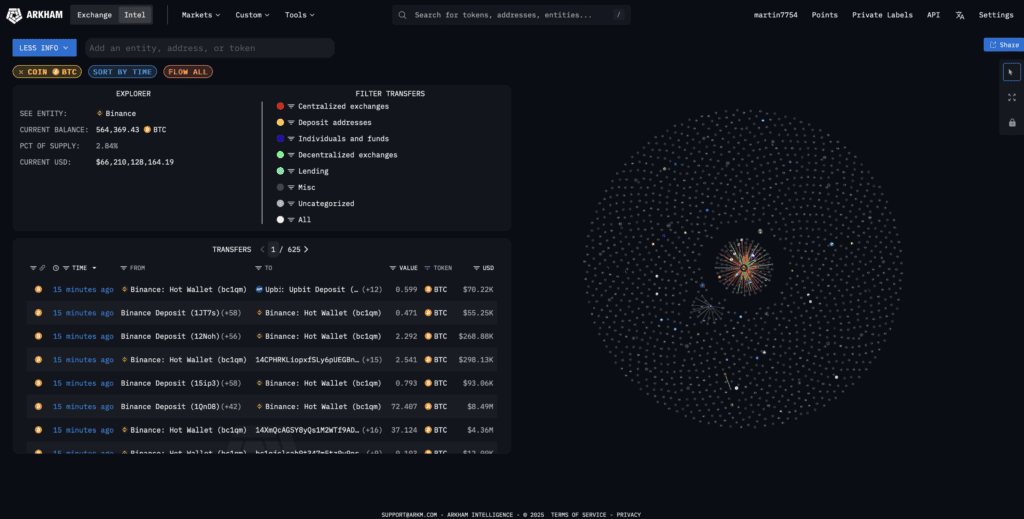Toggle the Misc transfers filter
This screenshot has width=1024, height=519.
point(291,187)
